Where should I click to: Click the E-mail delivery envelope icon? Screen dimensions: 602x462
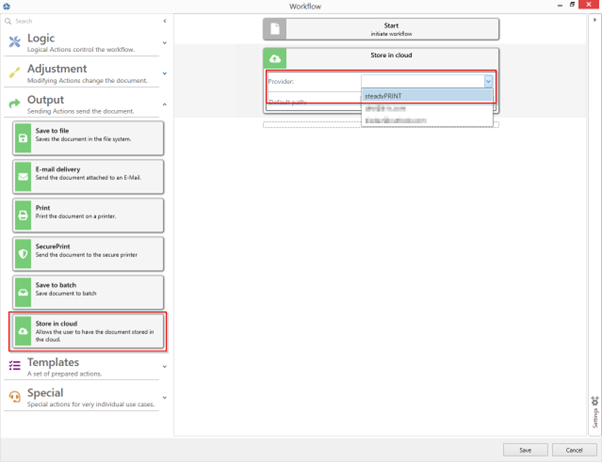(23, 177)
